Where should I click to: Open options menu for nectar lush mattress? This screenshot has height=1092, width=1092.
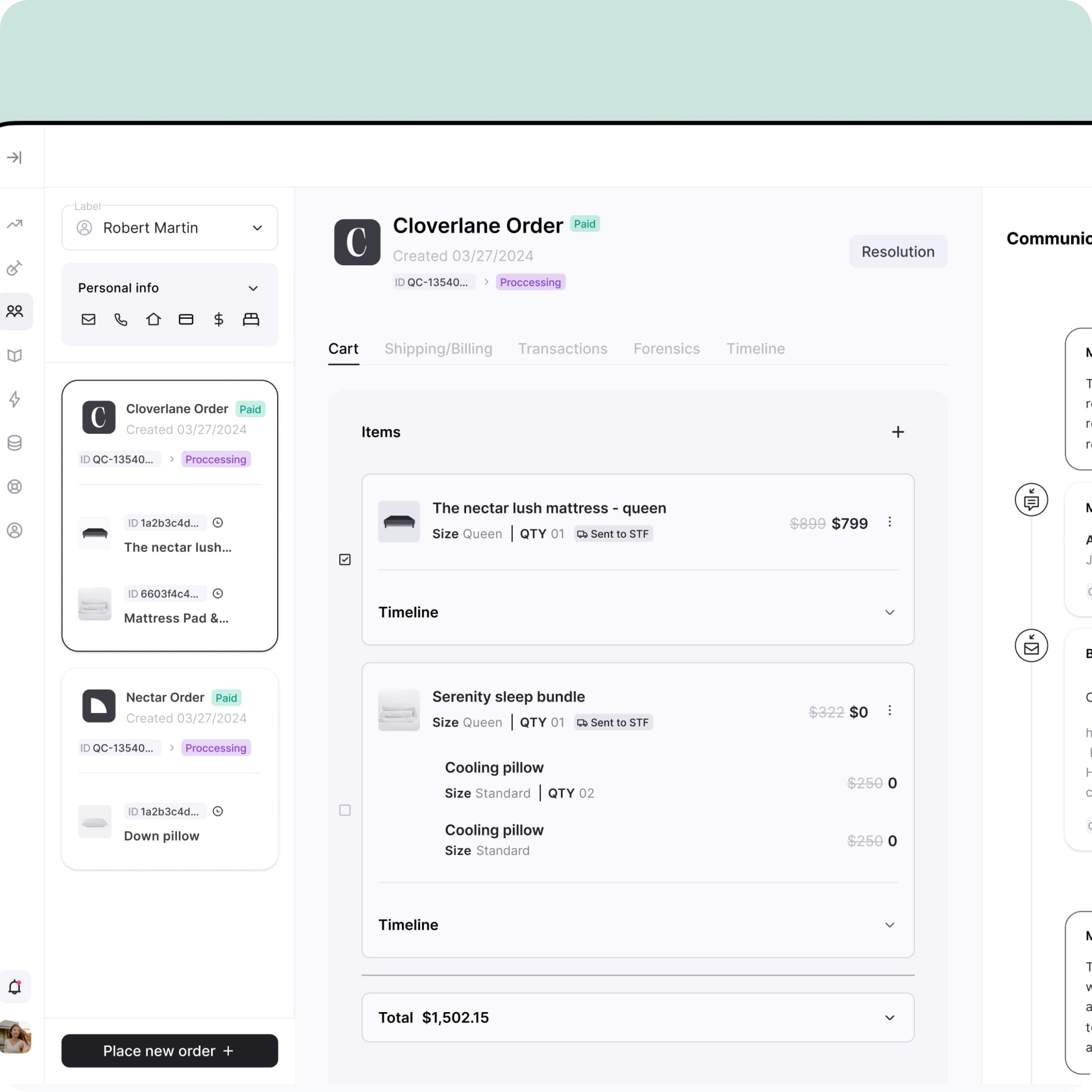click(x=889, y=522)
